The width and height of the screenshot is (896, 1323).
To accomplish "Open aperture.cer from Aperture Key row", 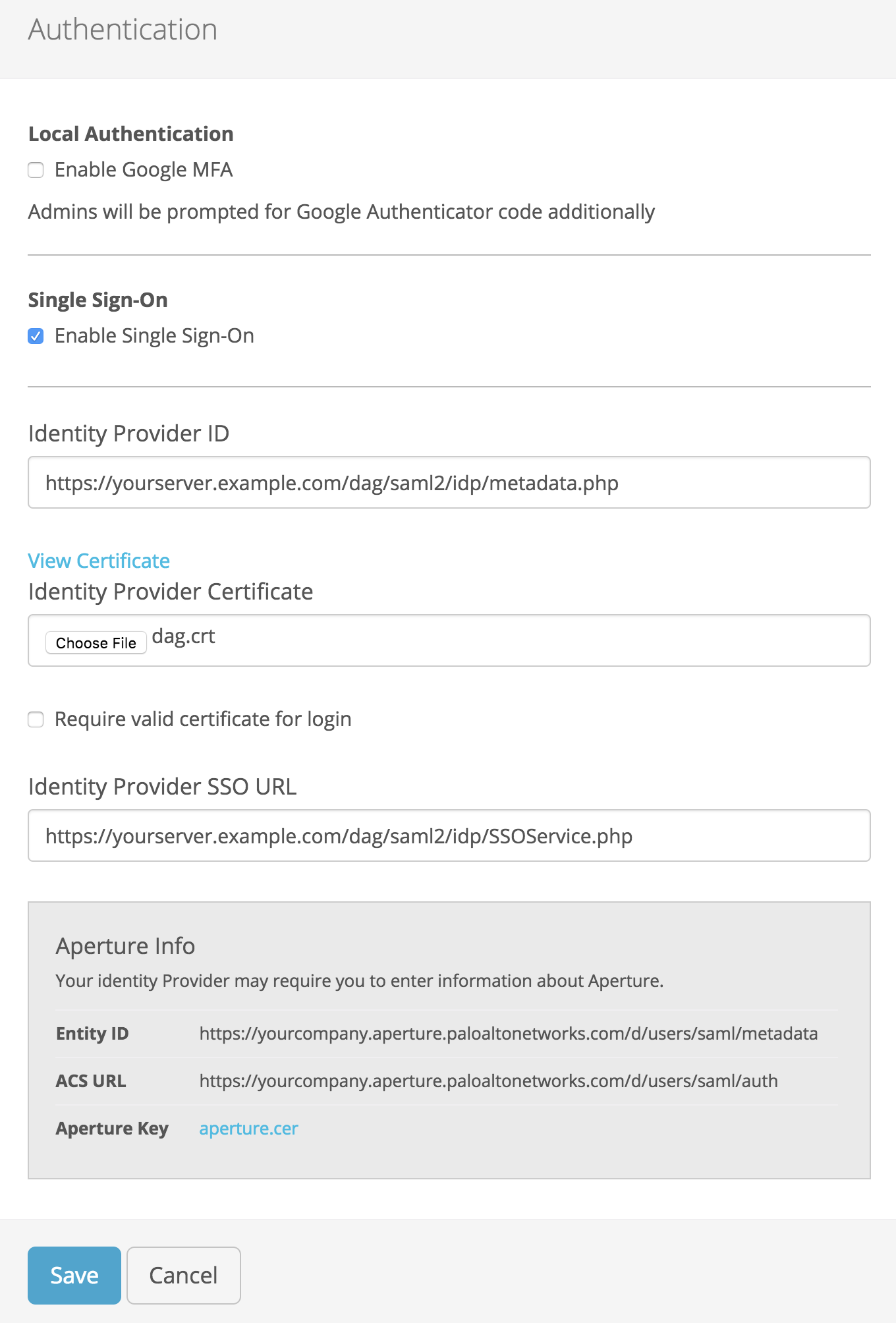I will coord(249,1129).
